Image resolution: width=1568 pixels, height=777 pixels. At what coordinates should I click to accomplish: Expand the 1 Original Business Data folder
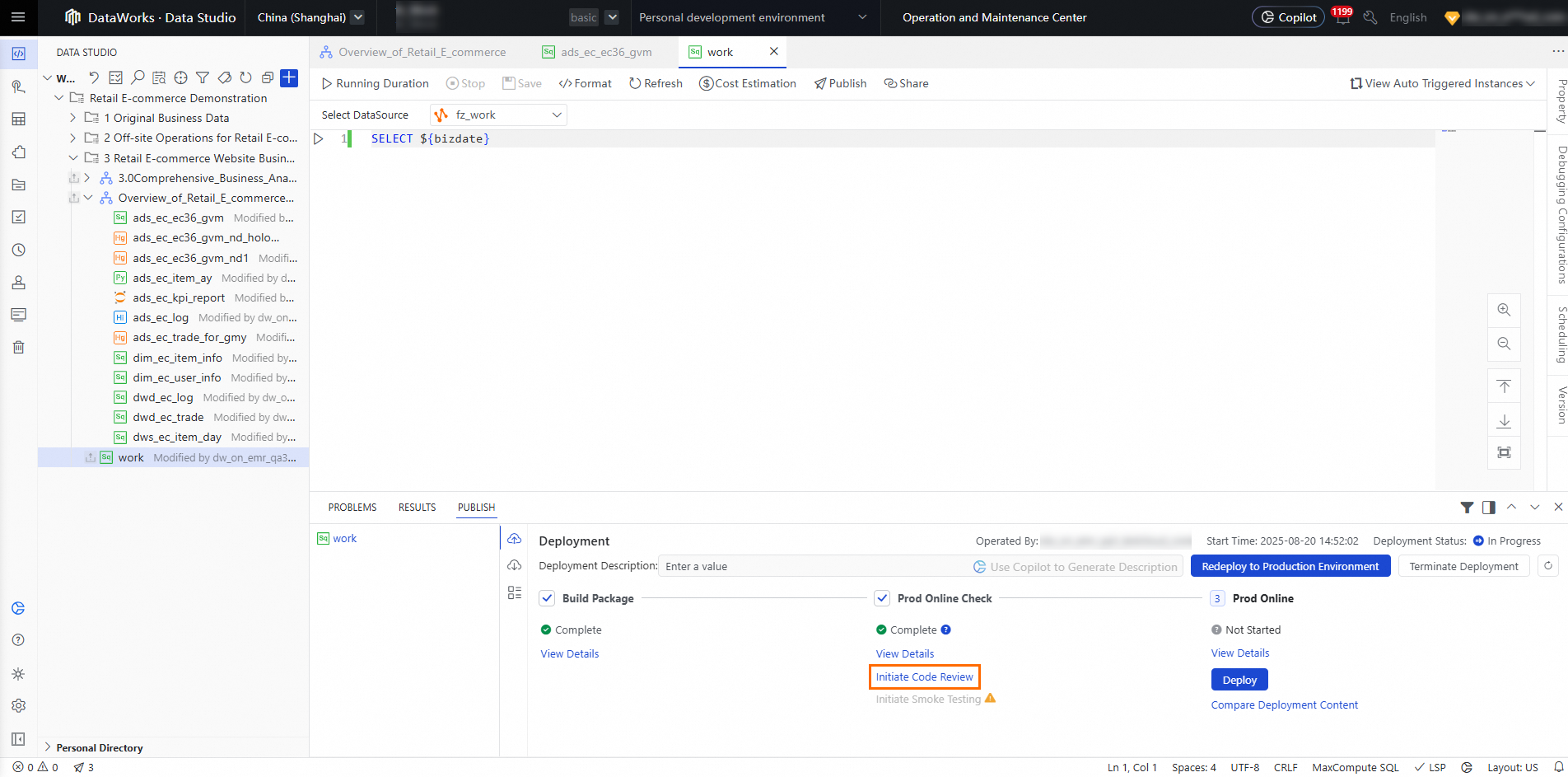[x=72, y=118]
